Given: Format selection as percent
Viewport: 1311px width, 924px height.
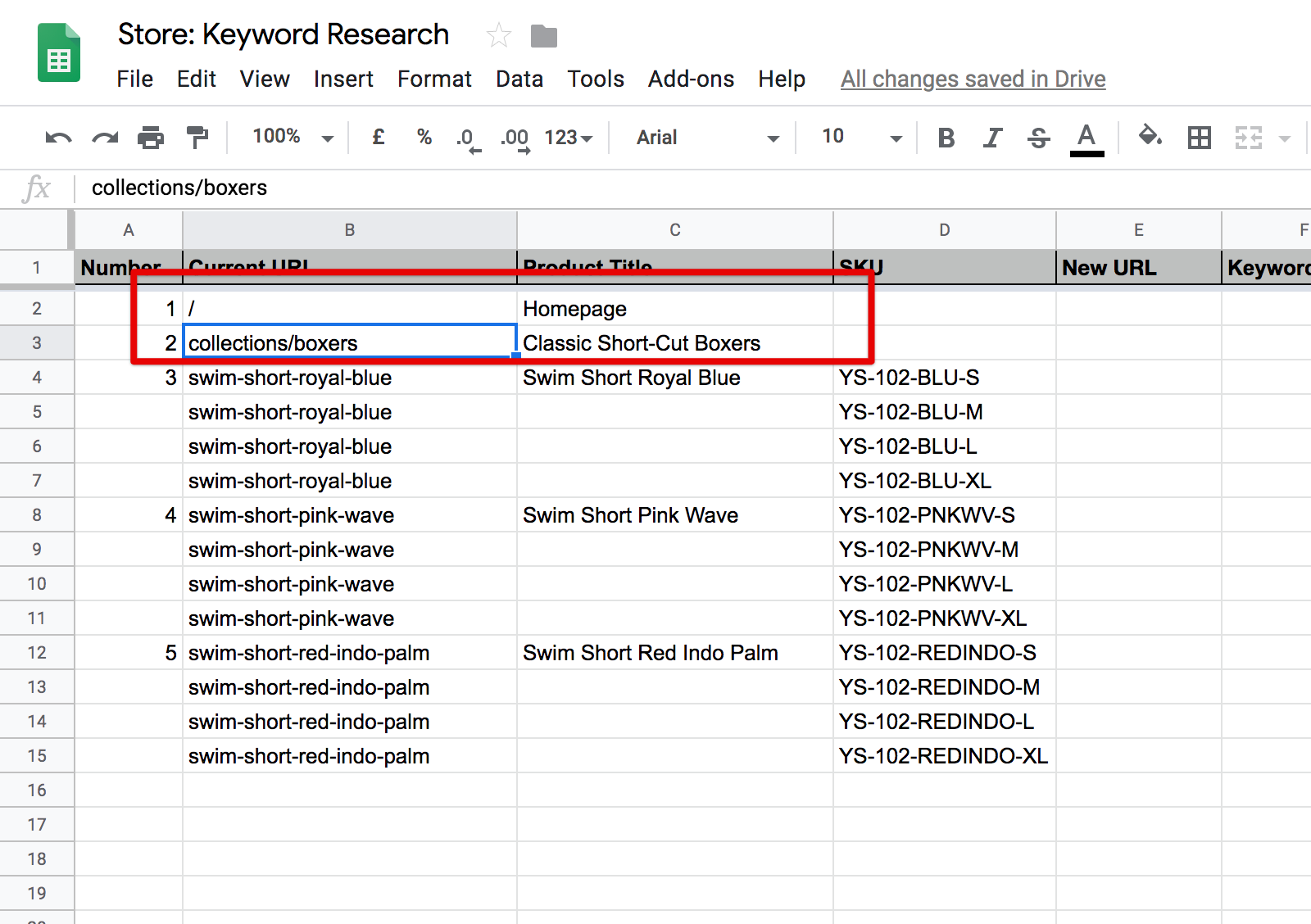Looking at the screenshot, I should [424, 137].
